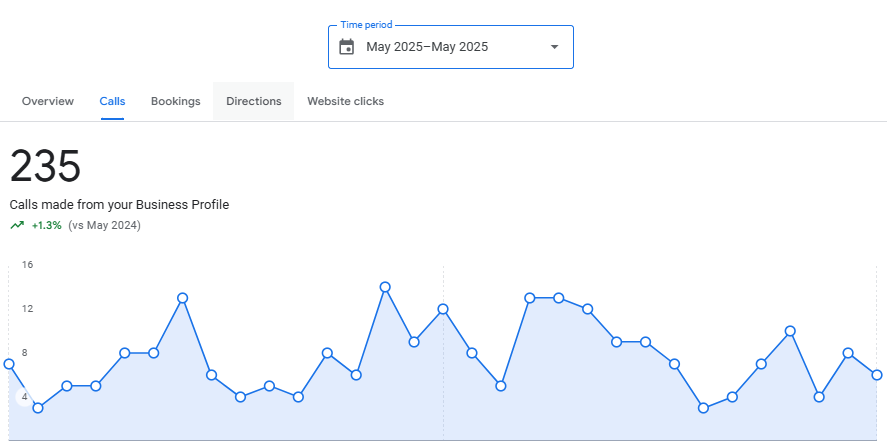Image resolution: width=887 pixels, height=444 pixels.
Task: Click the calendar icon in Time period
Action: point(347,47)
